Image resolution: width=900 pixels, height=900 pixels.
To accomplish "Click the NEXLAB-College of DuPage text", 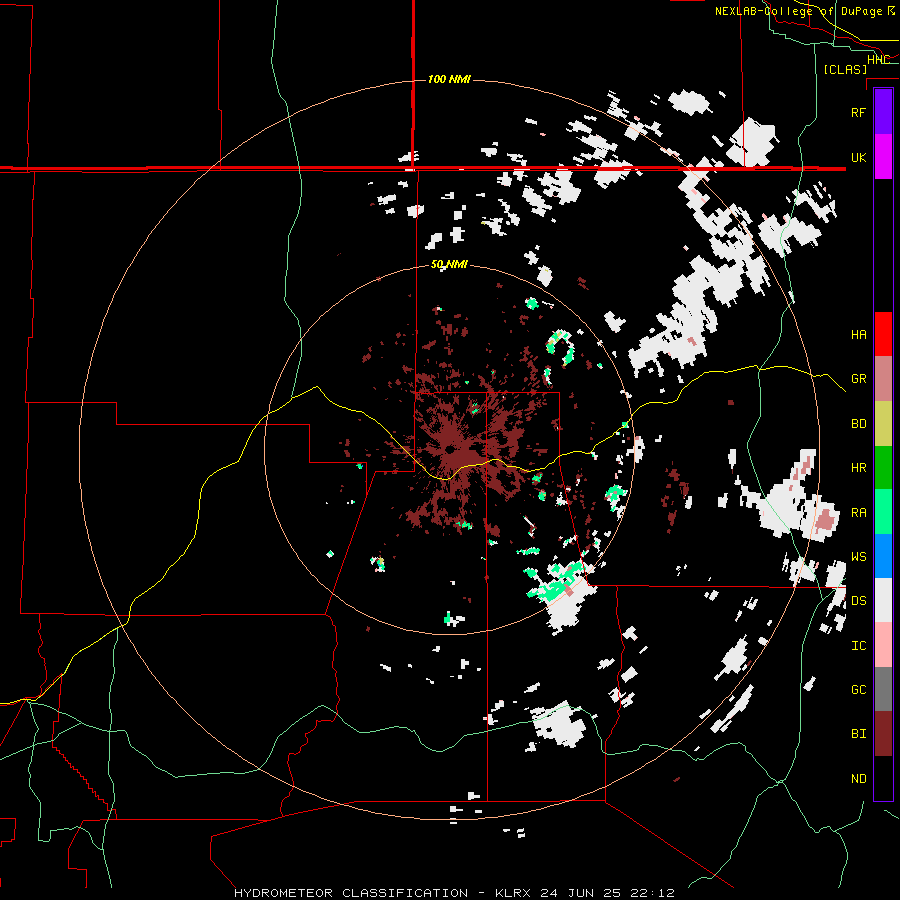I will pos(798,11).
